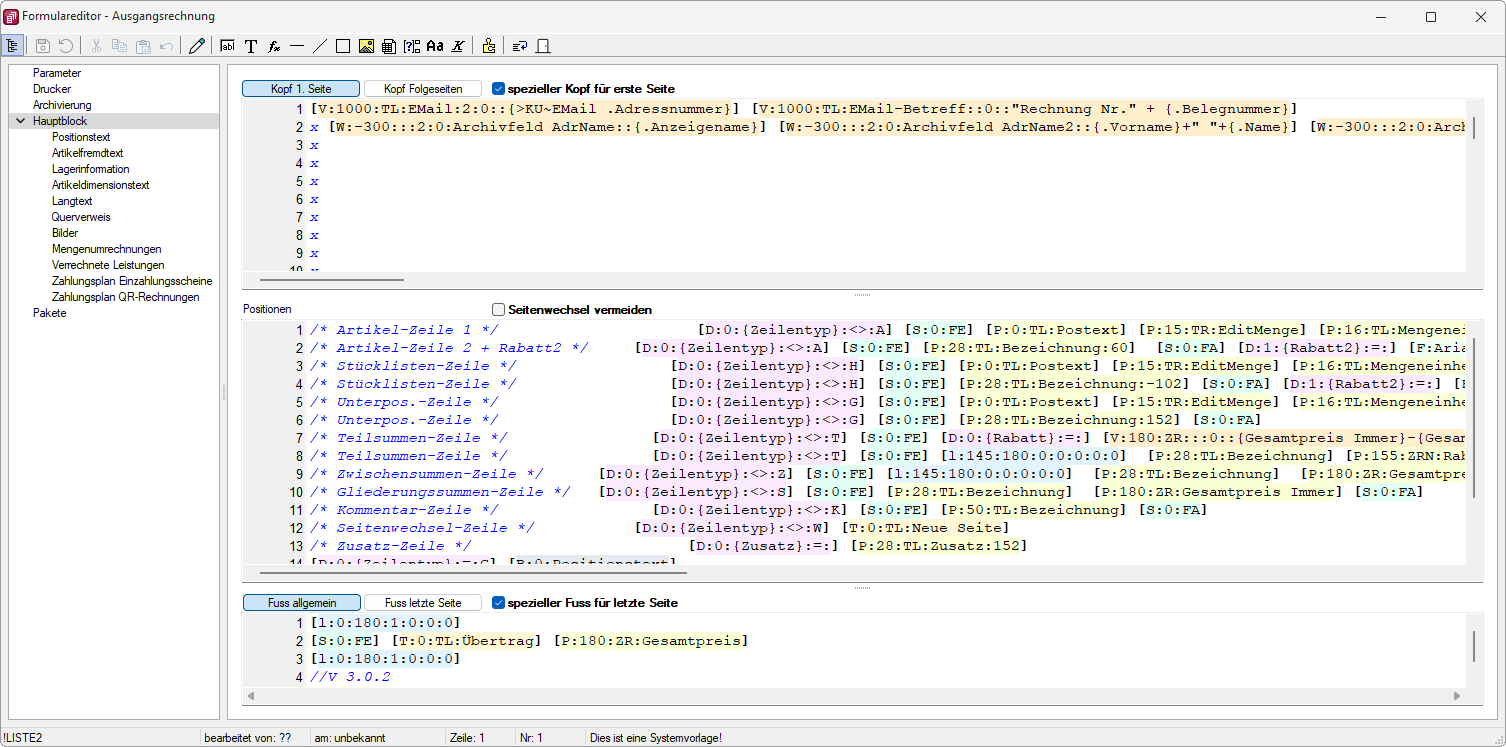This screenshot has height=747, width=1506.
Task: Toggle the tree structure view icon
Action: tap(13, 46)
